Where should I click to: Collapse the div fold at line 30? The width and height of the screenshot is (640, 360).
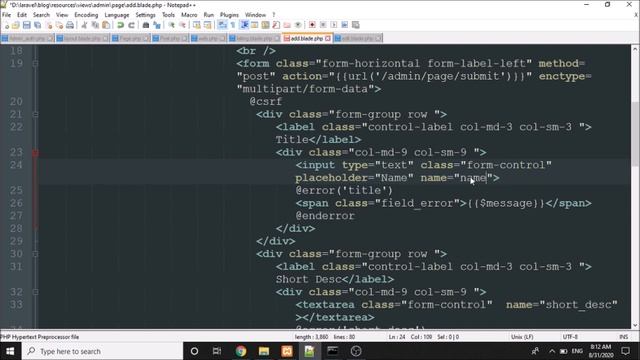[36, 254]
